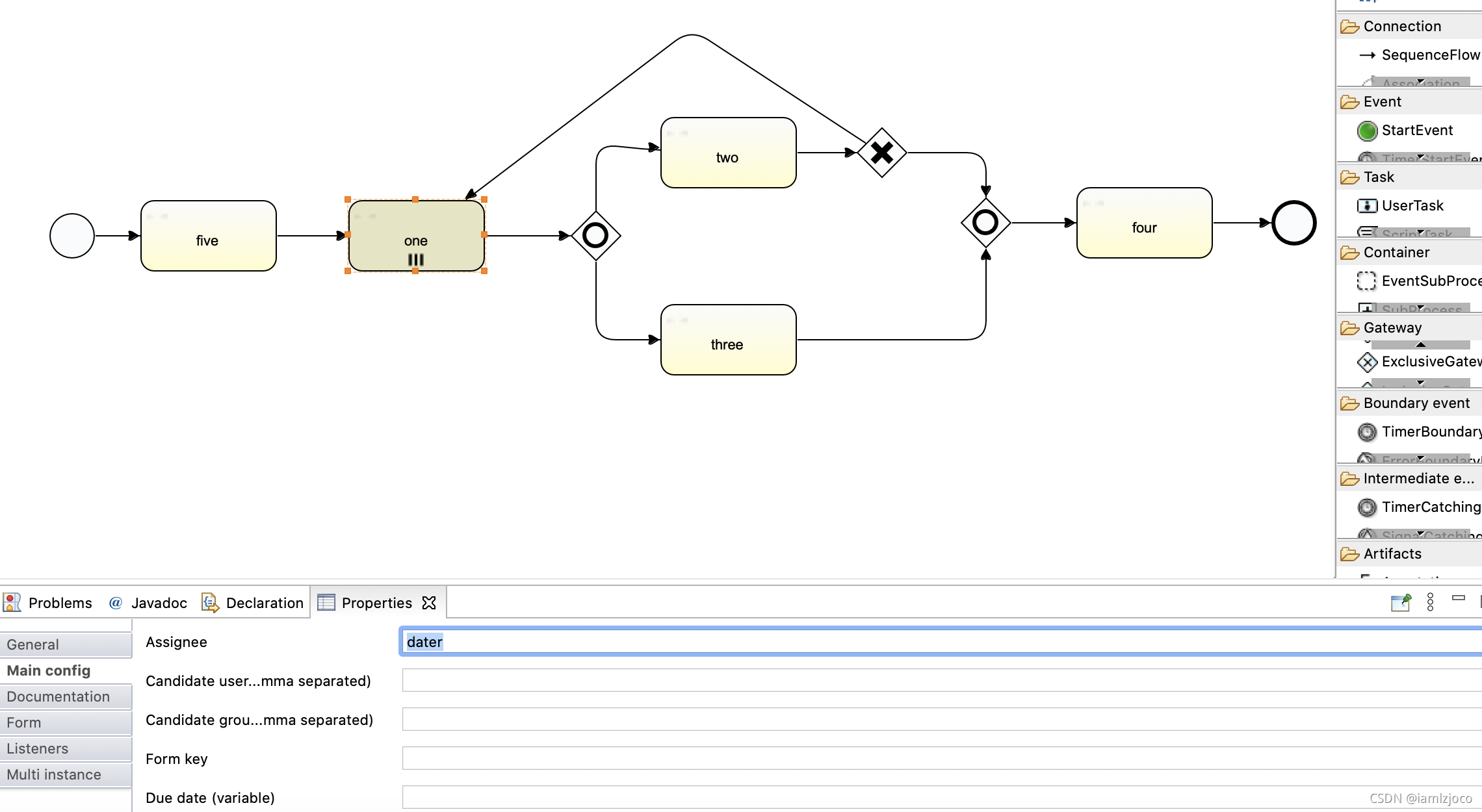Expand the Artifacts palette drawer
This screenshot has height=812, width=1482.
(x=1392, y=554)
